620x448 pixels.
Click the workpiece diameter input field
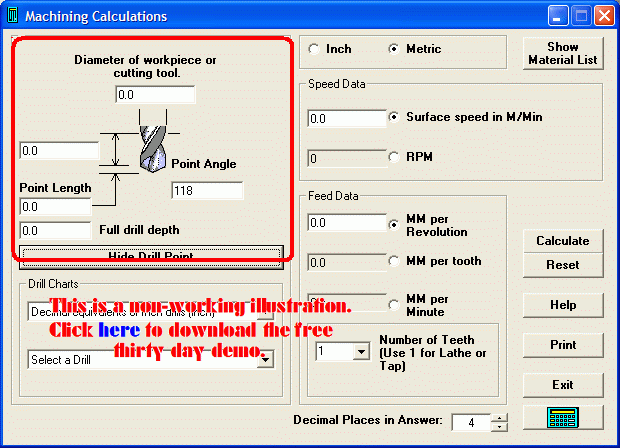coord(155,95)
